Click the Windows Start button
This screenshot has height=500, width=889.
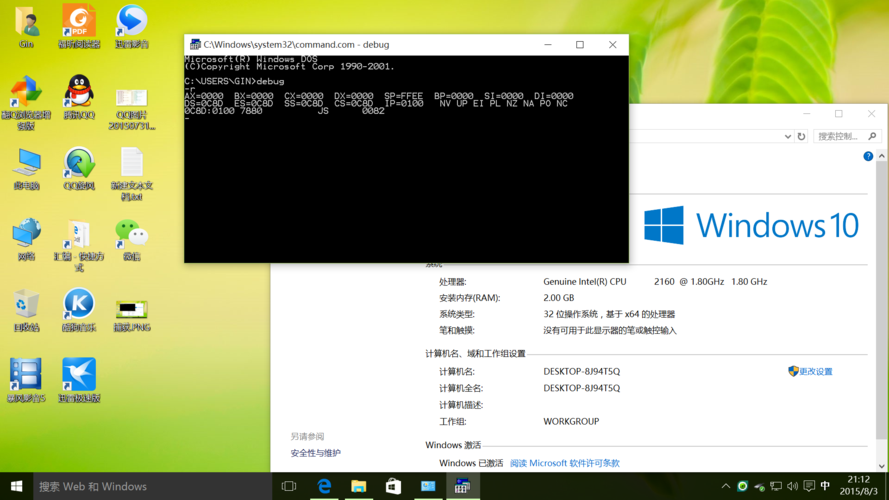[x=16, y=486]
